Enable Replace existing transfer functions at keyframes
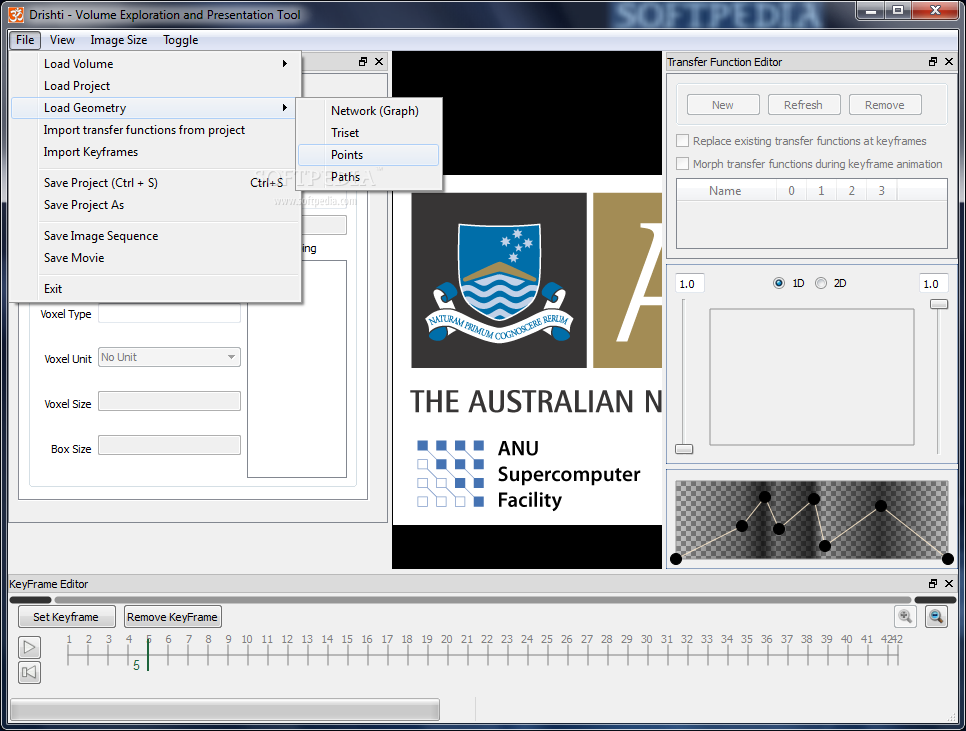The image size is (966, 731). tap(683, 141)
